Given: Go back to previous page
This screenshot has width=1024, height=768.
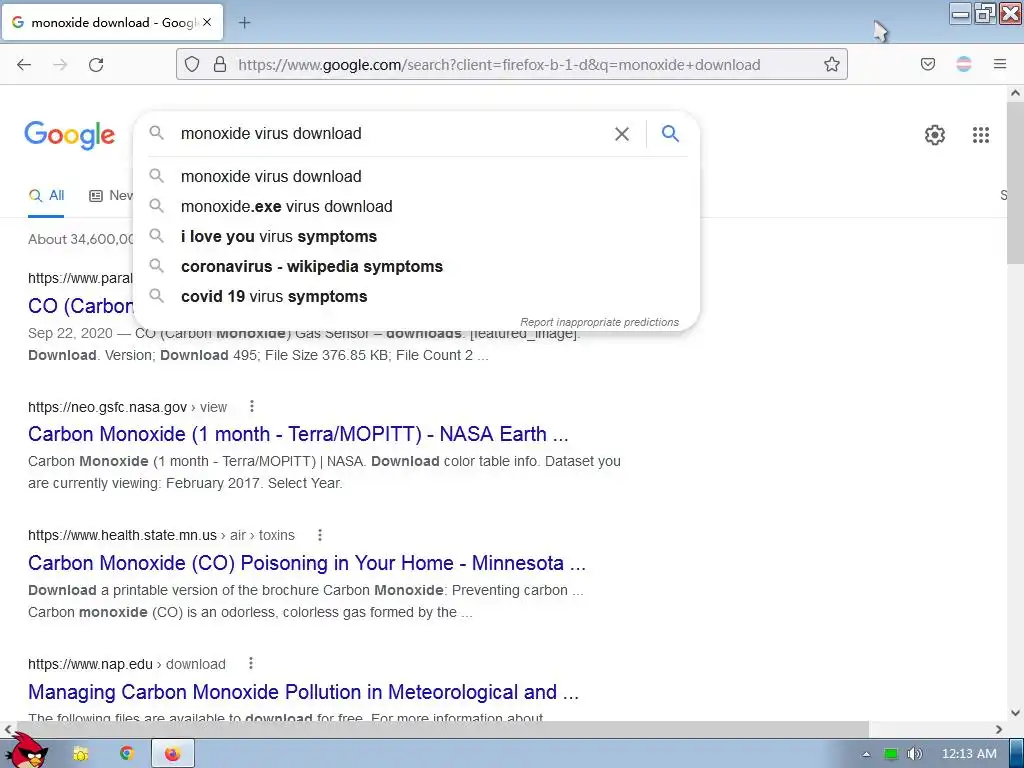Looking at the screenshot, I should (x=24, y=64).
